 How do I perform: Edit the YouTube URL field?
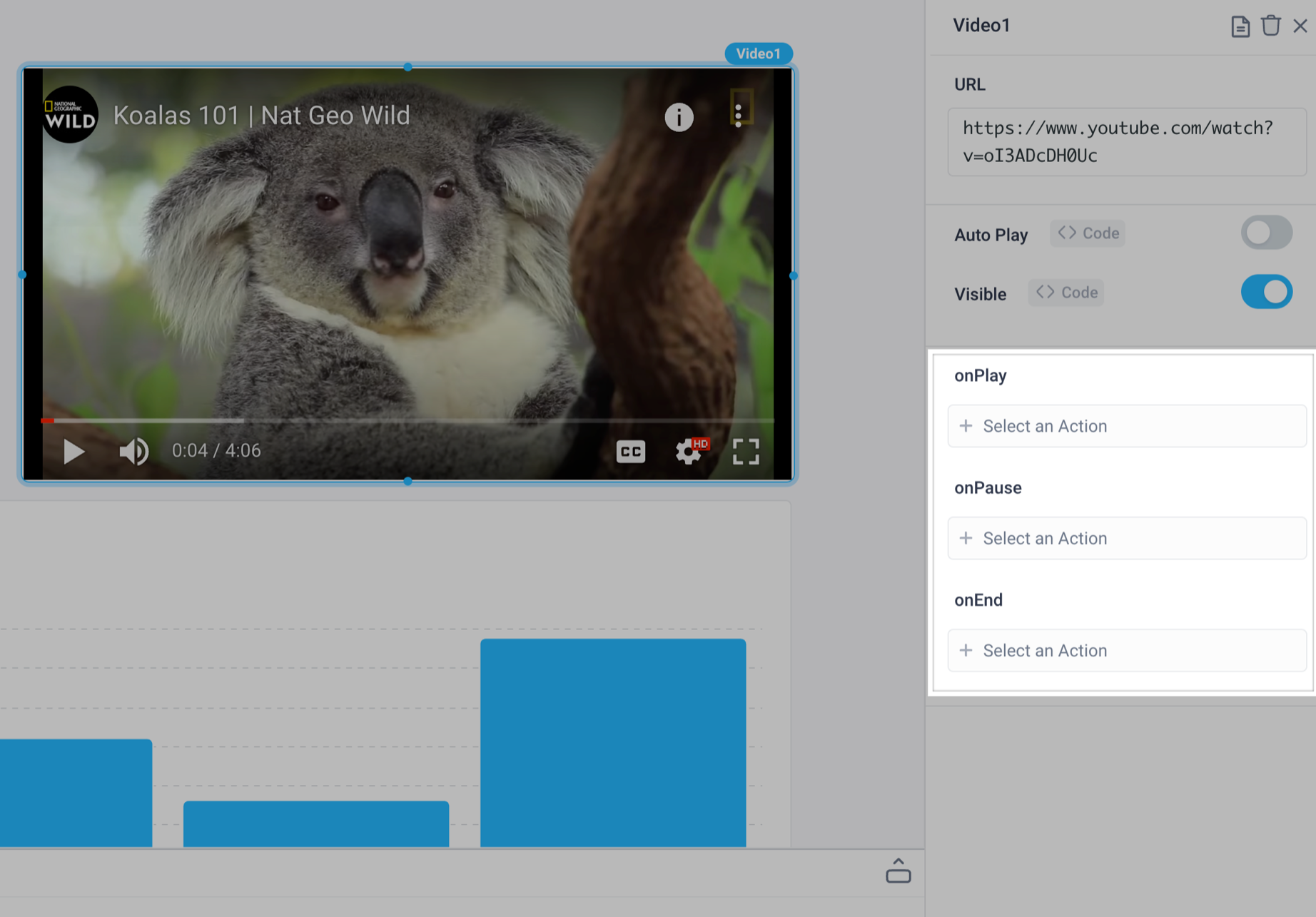click(x=1126, y=141)
